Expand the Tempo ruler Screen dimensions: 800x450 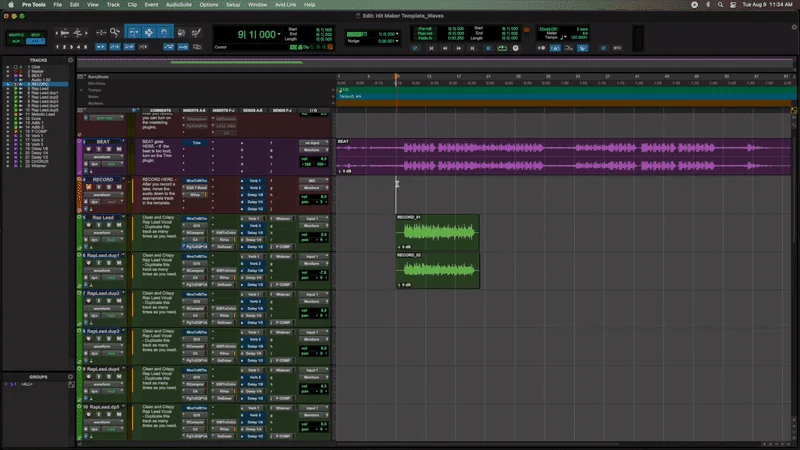coord(83,89)
